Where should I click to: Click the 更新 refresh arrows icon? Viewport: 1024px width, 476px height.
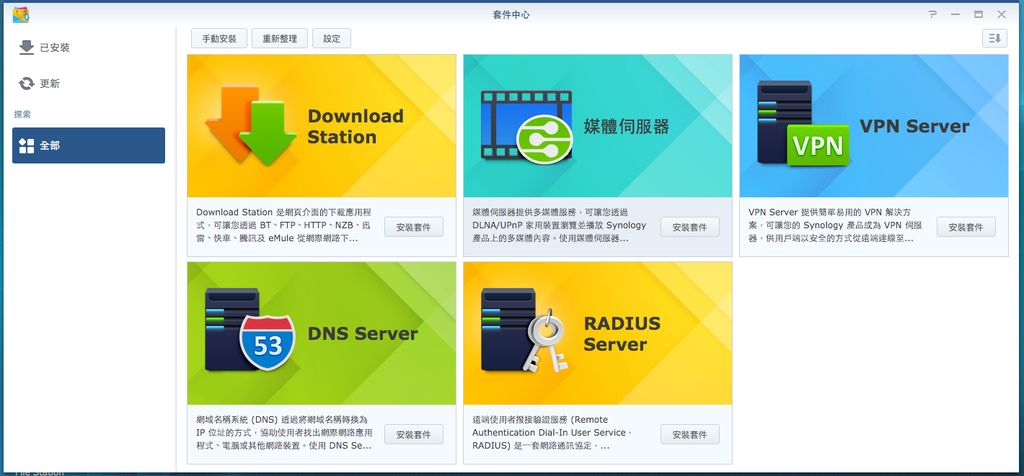click(x=26, y=84)
